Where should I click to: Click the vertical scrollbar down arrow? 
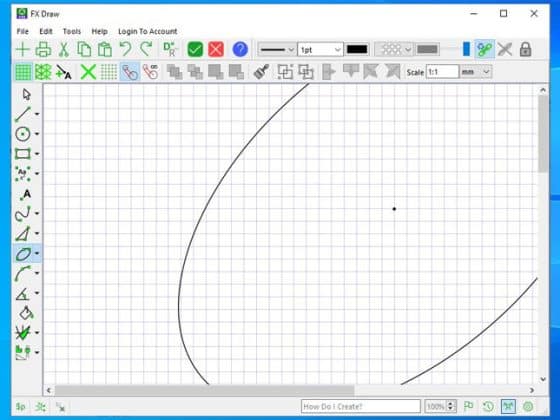click(x=543, y=379)
